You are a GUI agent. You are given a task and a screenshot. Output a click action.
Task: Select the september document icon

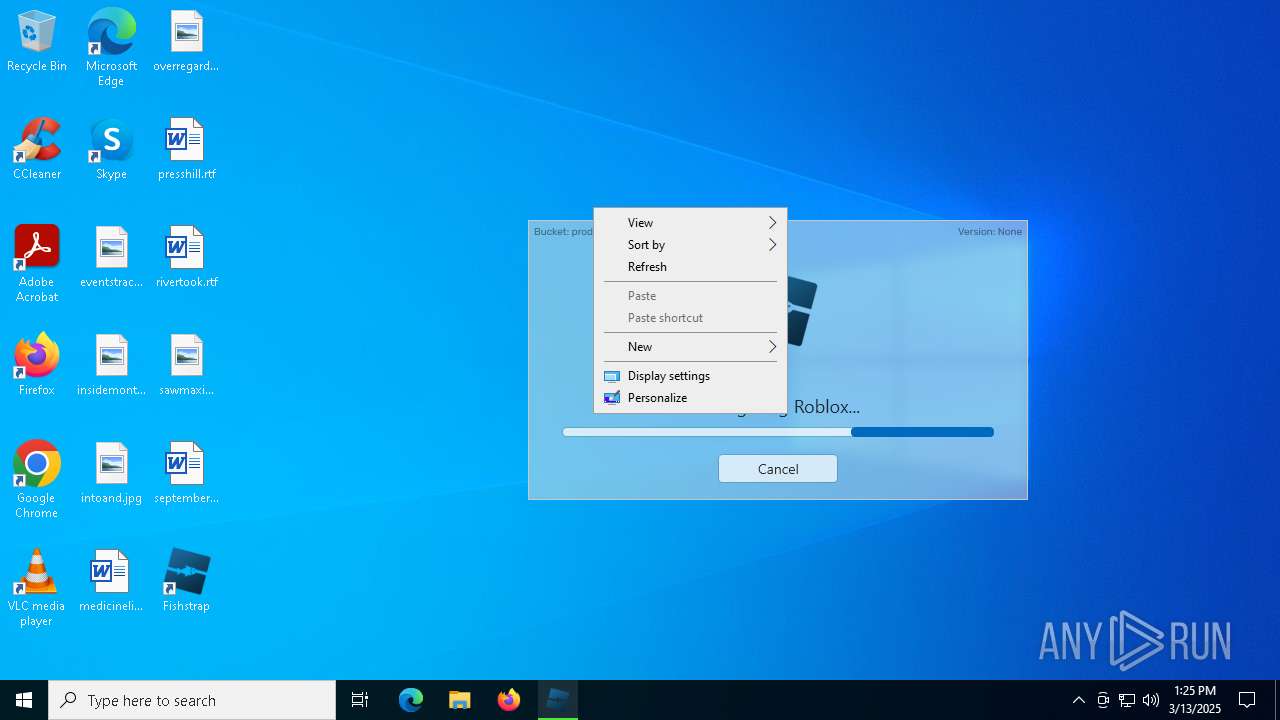pyautogui.click(x=186, y=474)
